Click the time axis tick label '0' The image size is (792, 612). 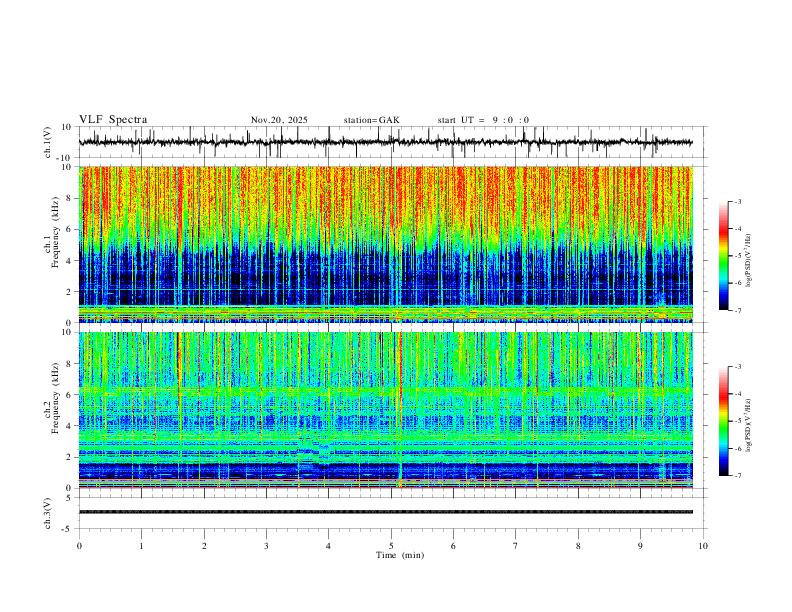coord(79,546)
